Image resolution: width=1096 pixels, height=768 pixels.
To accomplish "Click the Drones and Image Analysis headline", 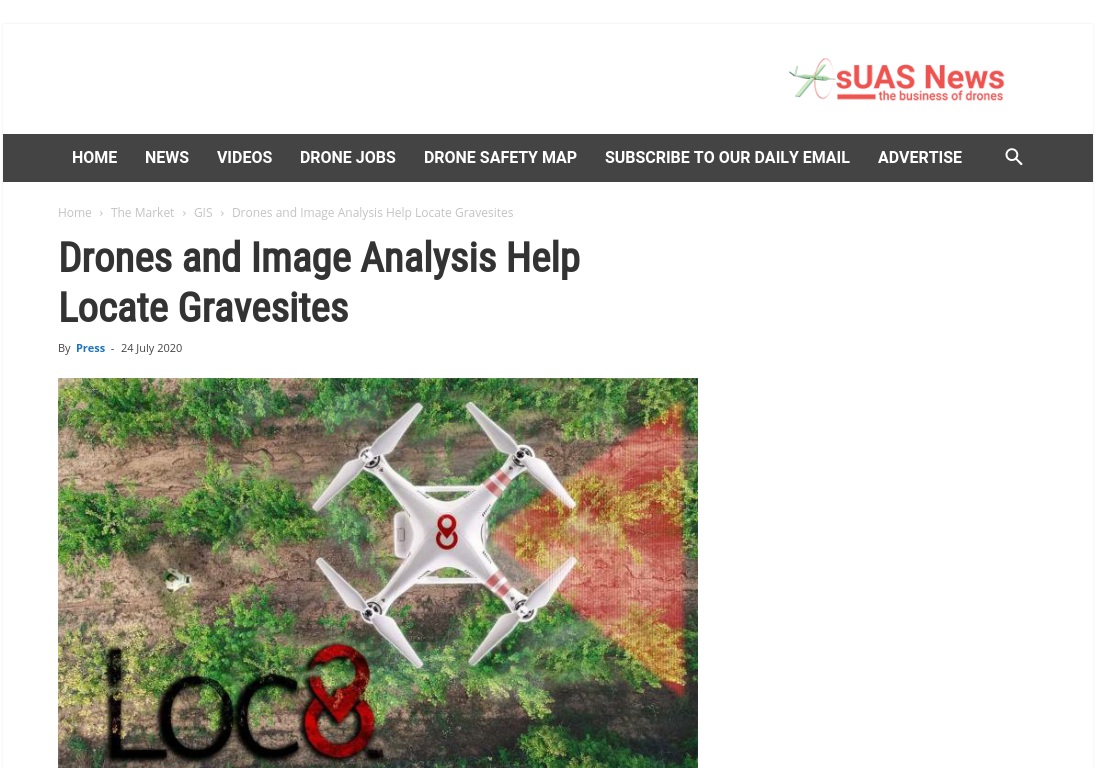I will [x=319, y=282].
